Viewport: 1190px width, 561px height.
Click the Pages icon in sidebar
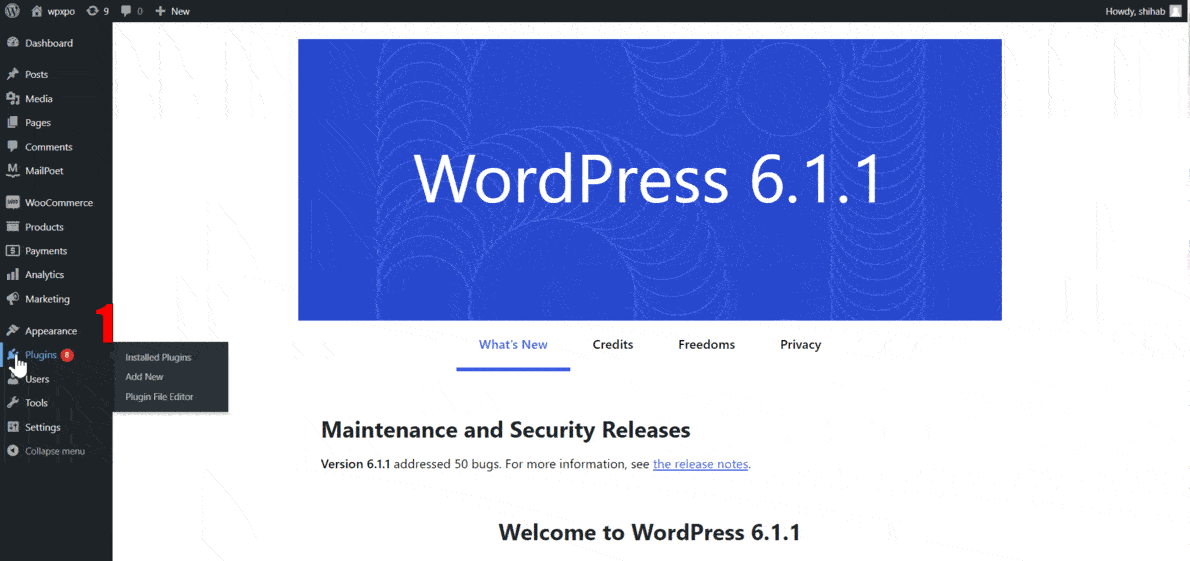pos(12,122)
